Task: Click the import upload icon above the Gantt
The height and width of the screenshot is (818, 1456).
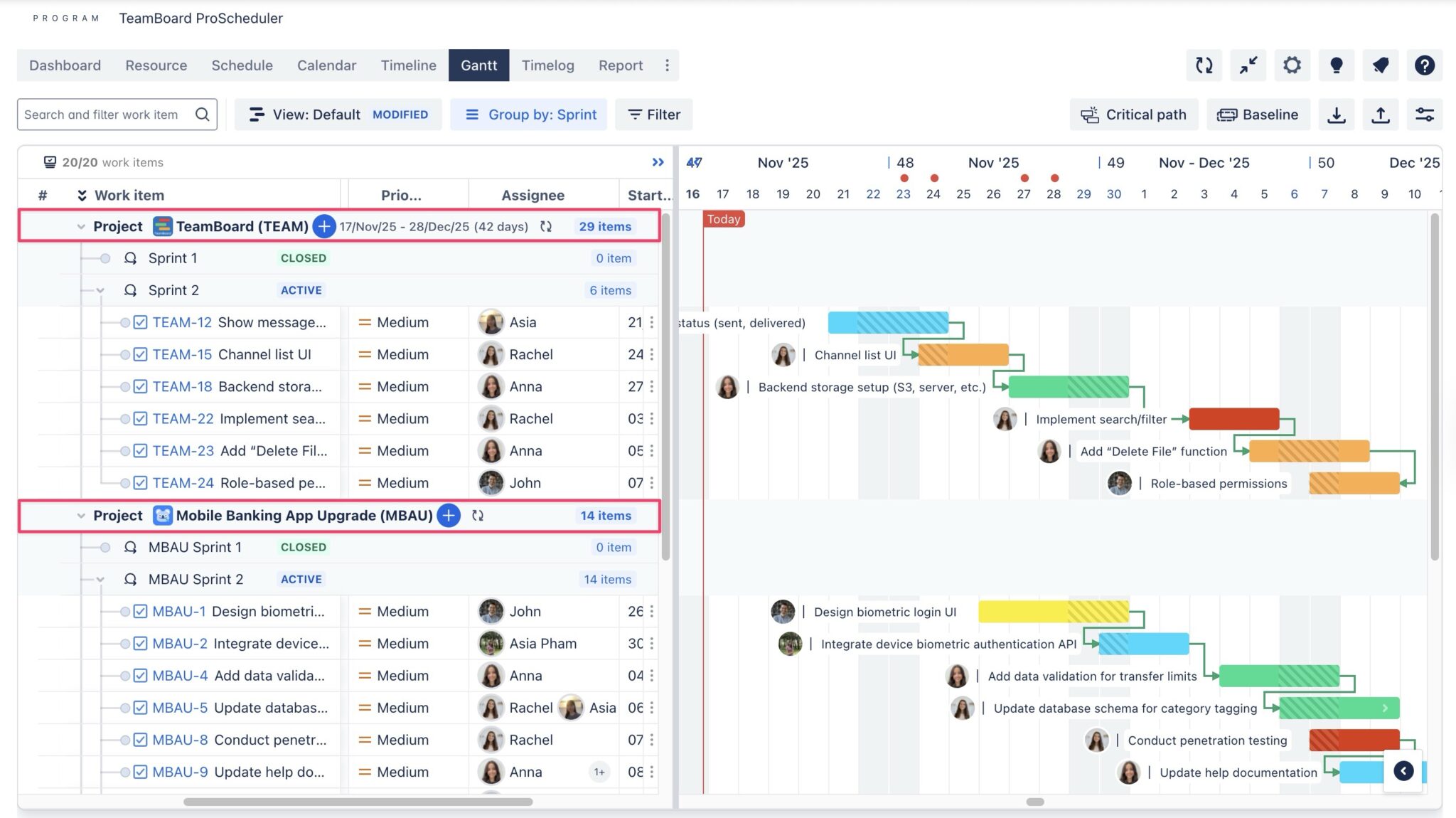Action: coord(1381,115)
